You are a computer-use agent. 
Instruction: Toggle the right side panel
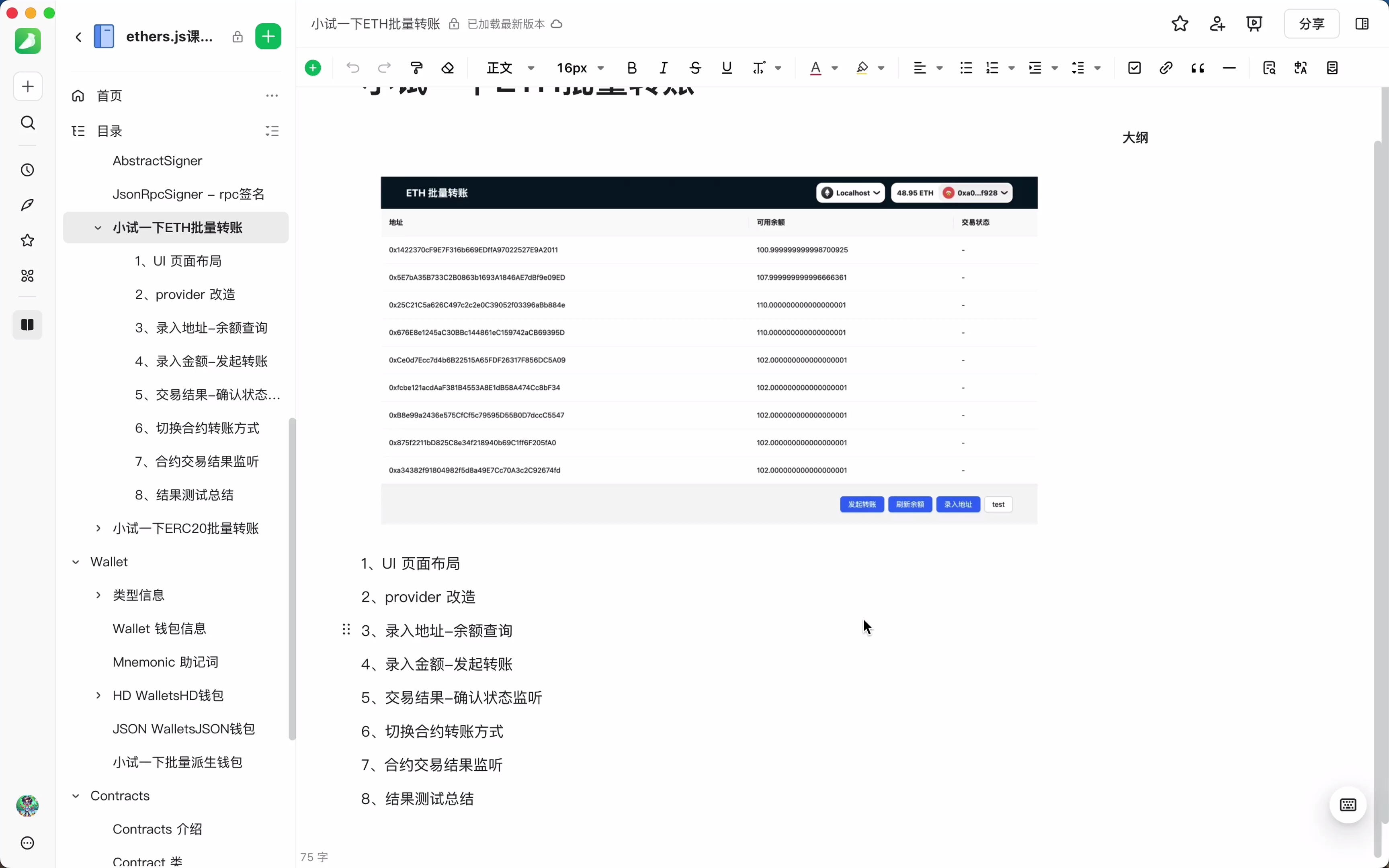click(x=1361, y=24)
